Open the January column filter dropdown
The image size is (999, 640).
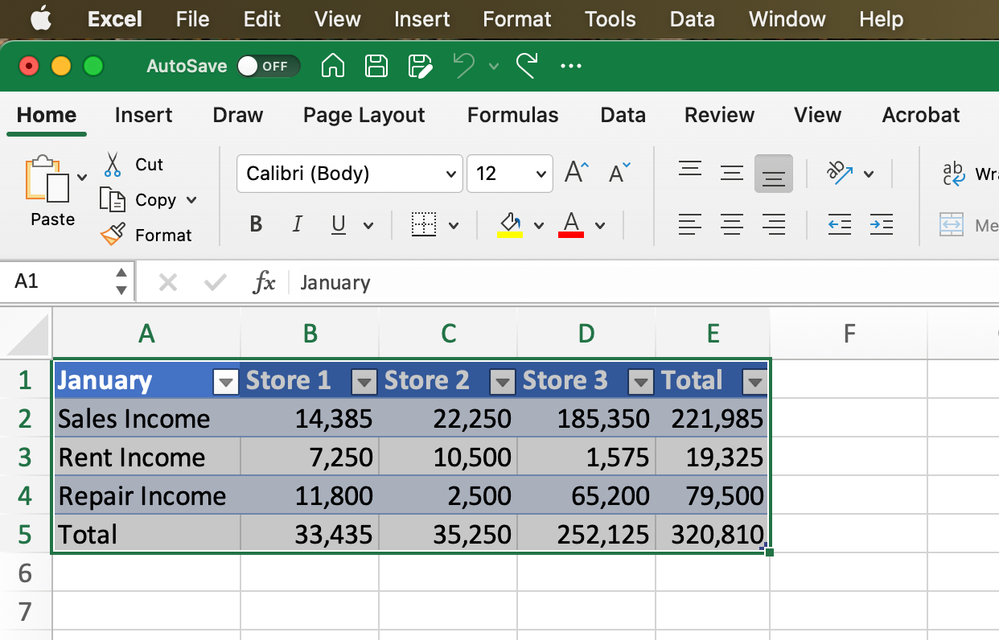click(225, 382)
